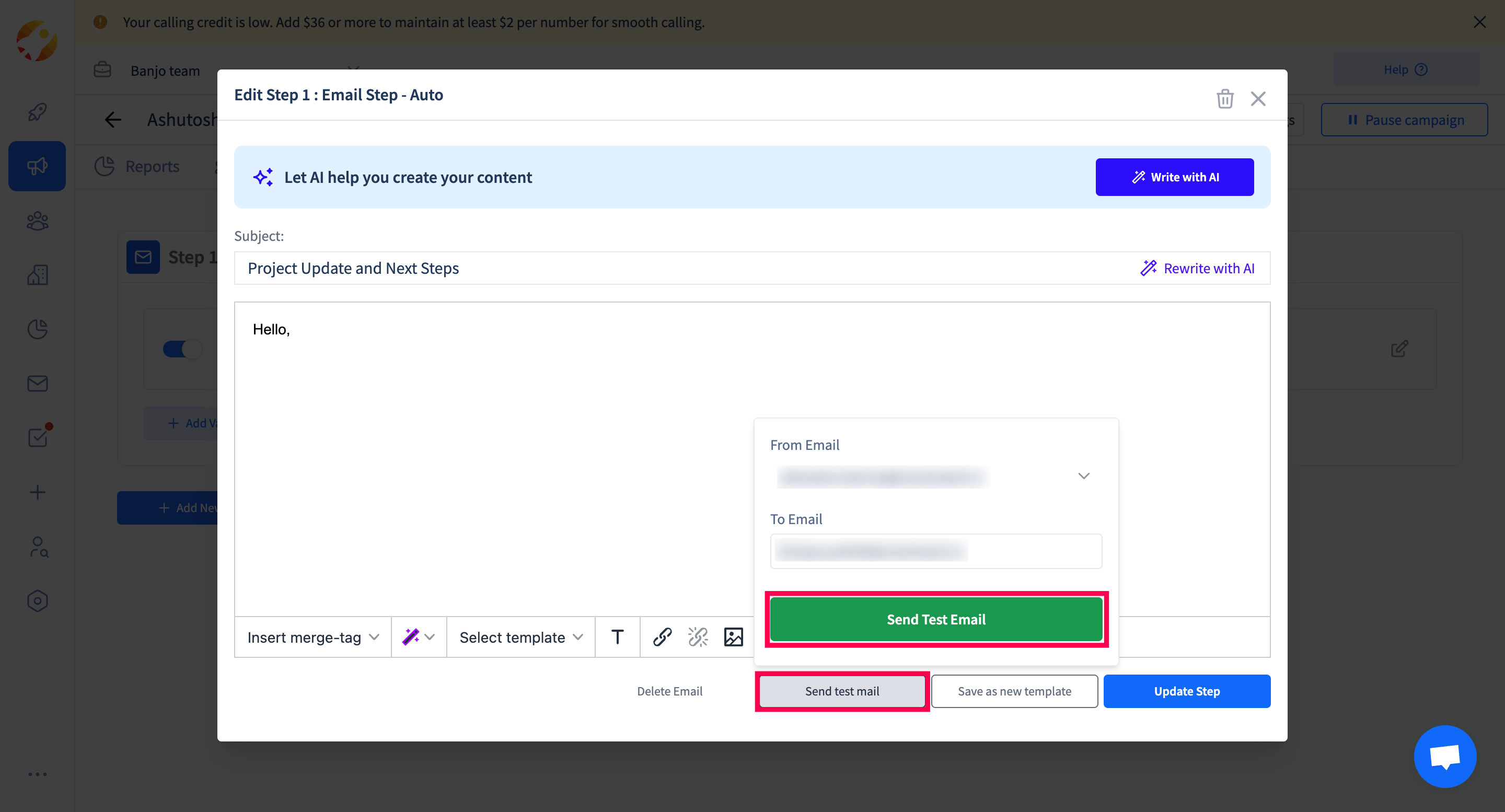Open the mail inbox sidebar icon
Screen dimensions: 1505x812
[x=38, y=383]
